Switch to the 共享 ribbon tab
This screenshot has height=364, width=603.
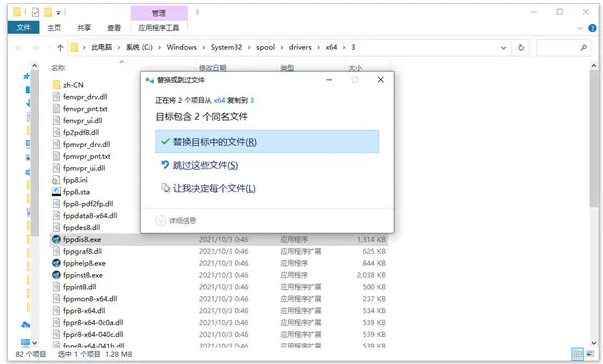(x=83, y=27)
